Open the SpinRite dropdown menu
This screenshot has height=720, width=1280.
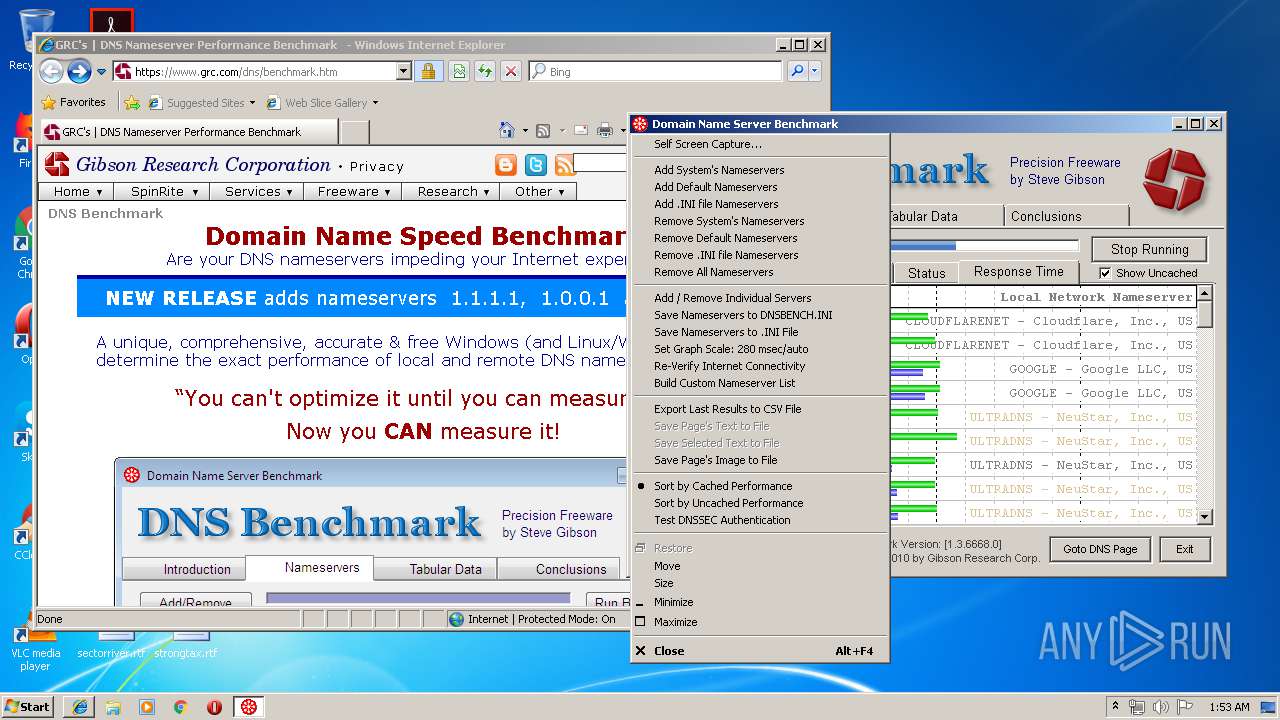[x=164, y=191]
